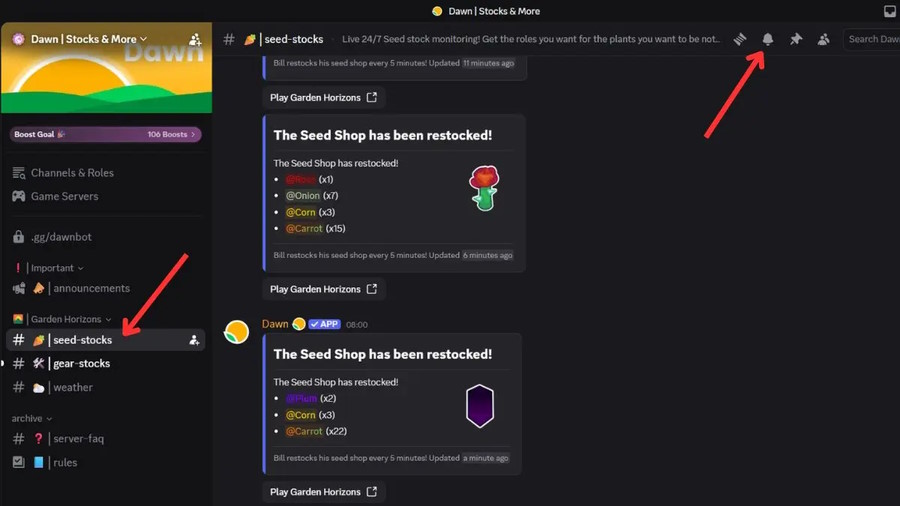Viewport: 900px width, 506px height.
Task: Click invite people icon beside server name
Action: [195, 39]
